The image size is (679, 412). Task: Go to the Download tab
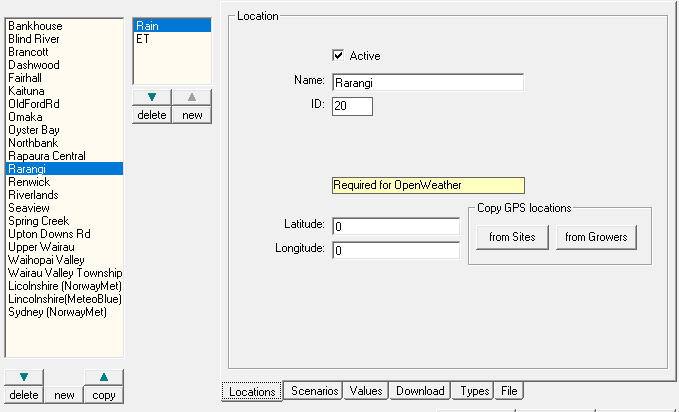(x=419, y=391)
